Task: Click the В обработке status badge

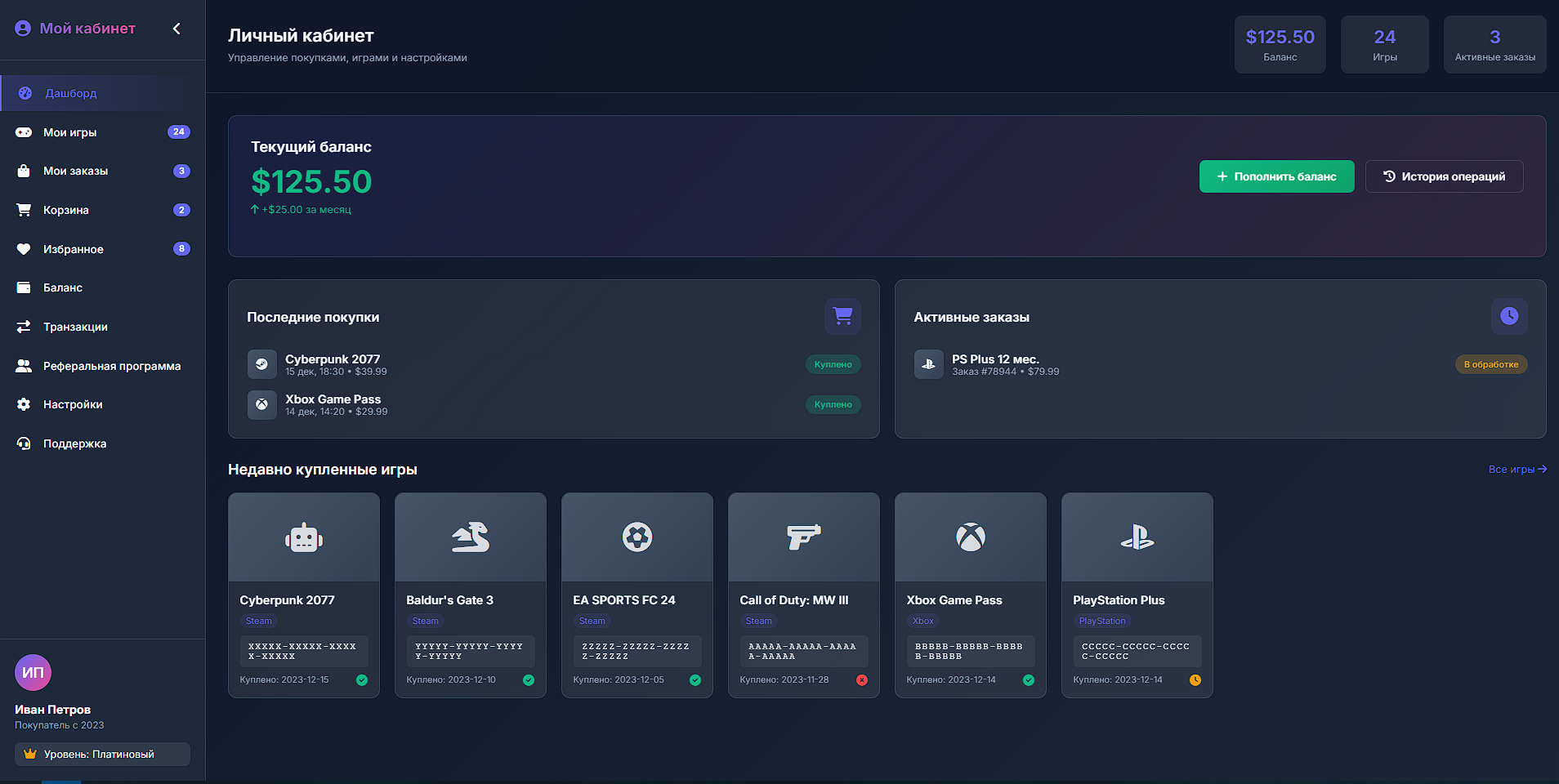Action: 1491,364
